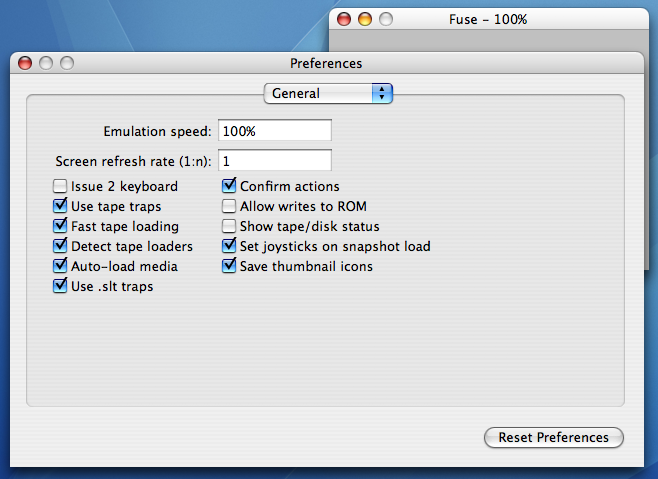The width and height of the screenshot is (658, 479).
Task: Close the Fuse emulator window
Action: pos(344,19)
